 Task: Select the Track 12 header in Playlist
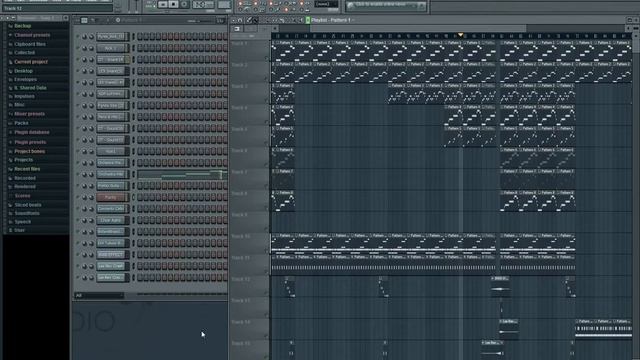coord(249,287)
